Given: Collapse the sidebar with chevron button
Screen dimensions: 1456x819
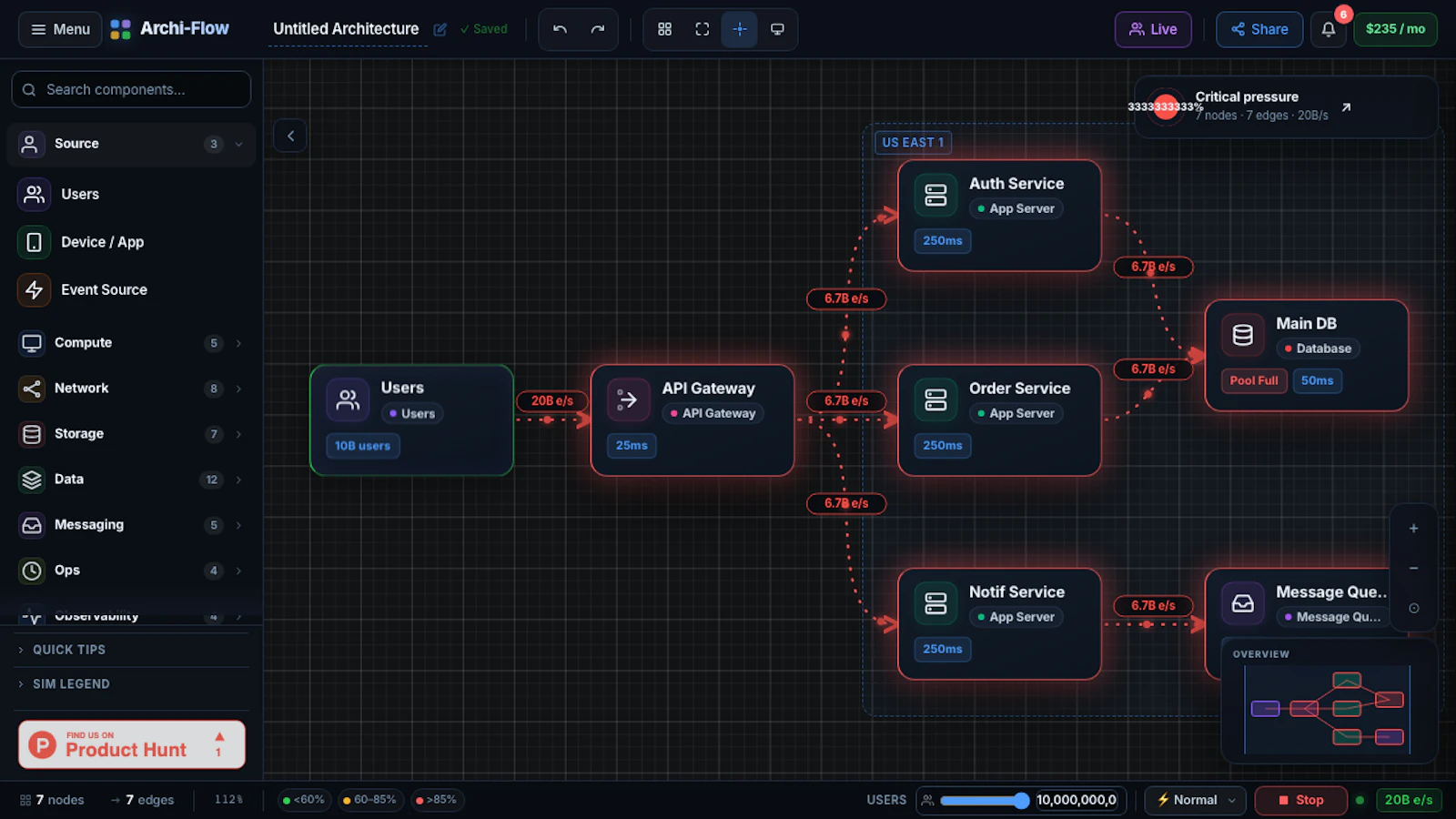Looking at the screenshot, I should click(290, 136).
